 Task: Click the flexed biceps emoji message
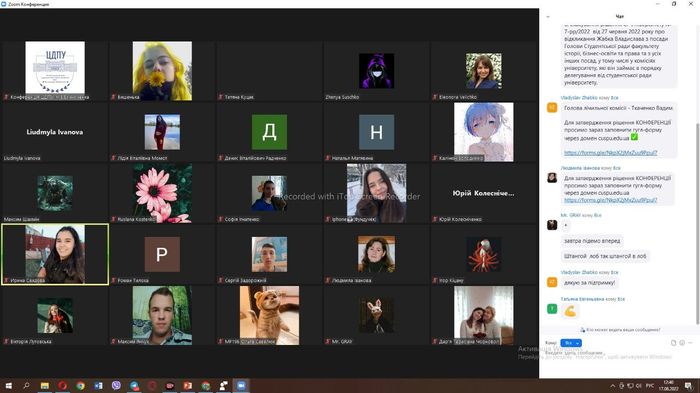570,311
